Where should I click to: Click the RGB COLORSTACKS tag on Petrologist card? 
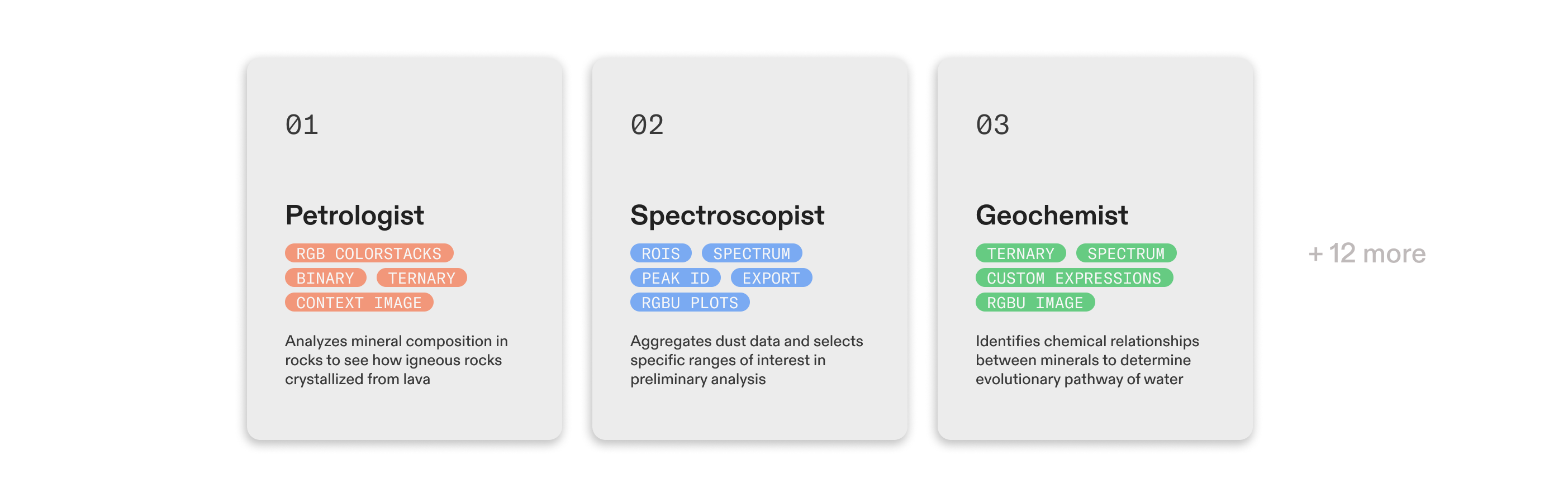coord(369,253)
